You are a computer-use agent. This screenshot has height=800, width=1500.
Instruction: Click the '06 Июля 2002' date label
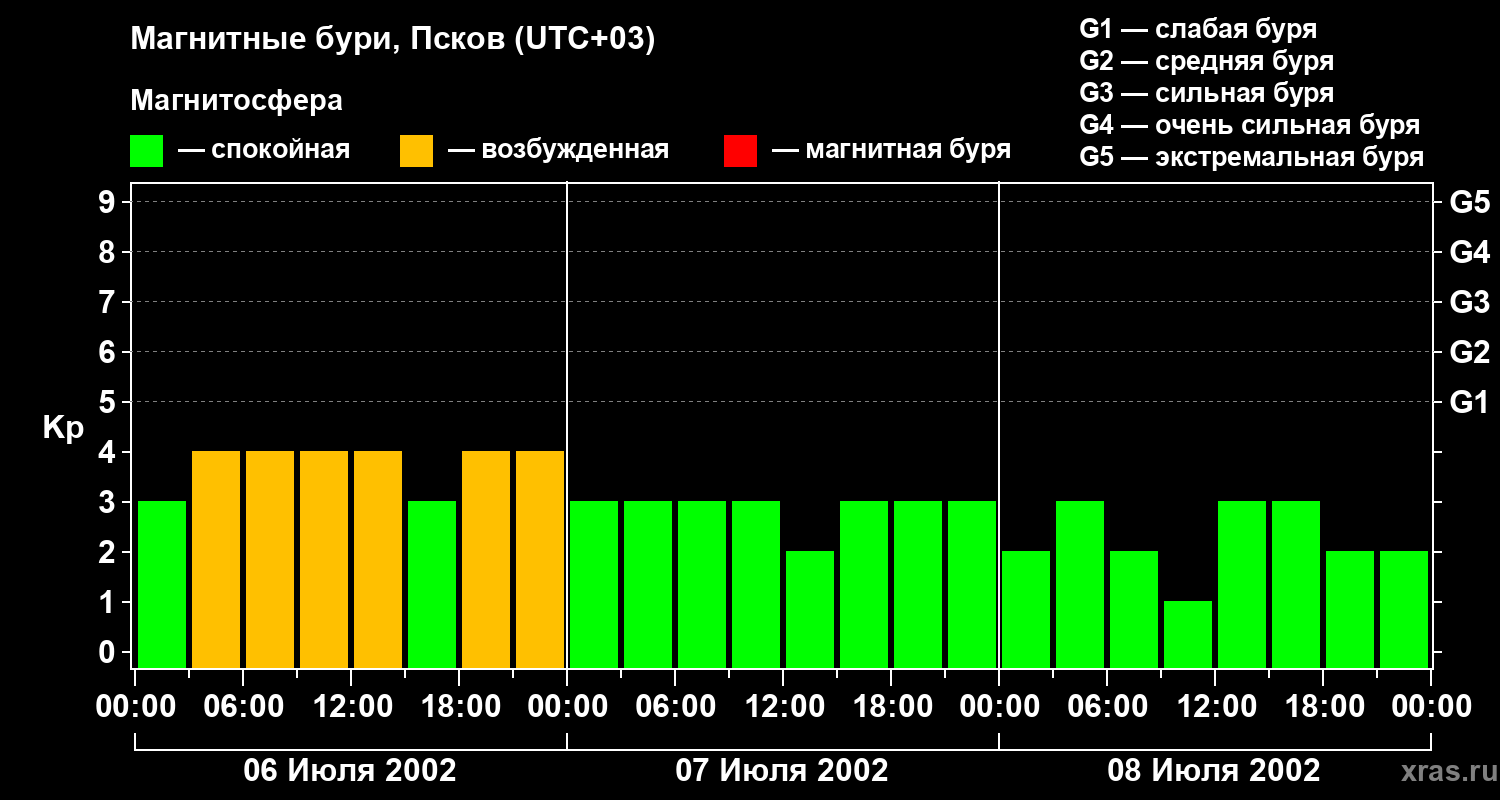pos(350,771)
